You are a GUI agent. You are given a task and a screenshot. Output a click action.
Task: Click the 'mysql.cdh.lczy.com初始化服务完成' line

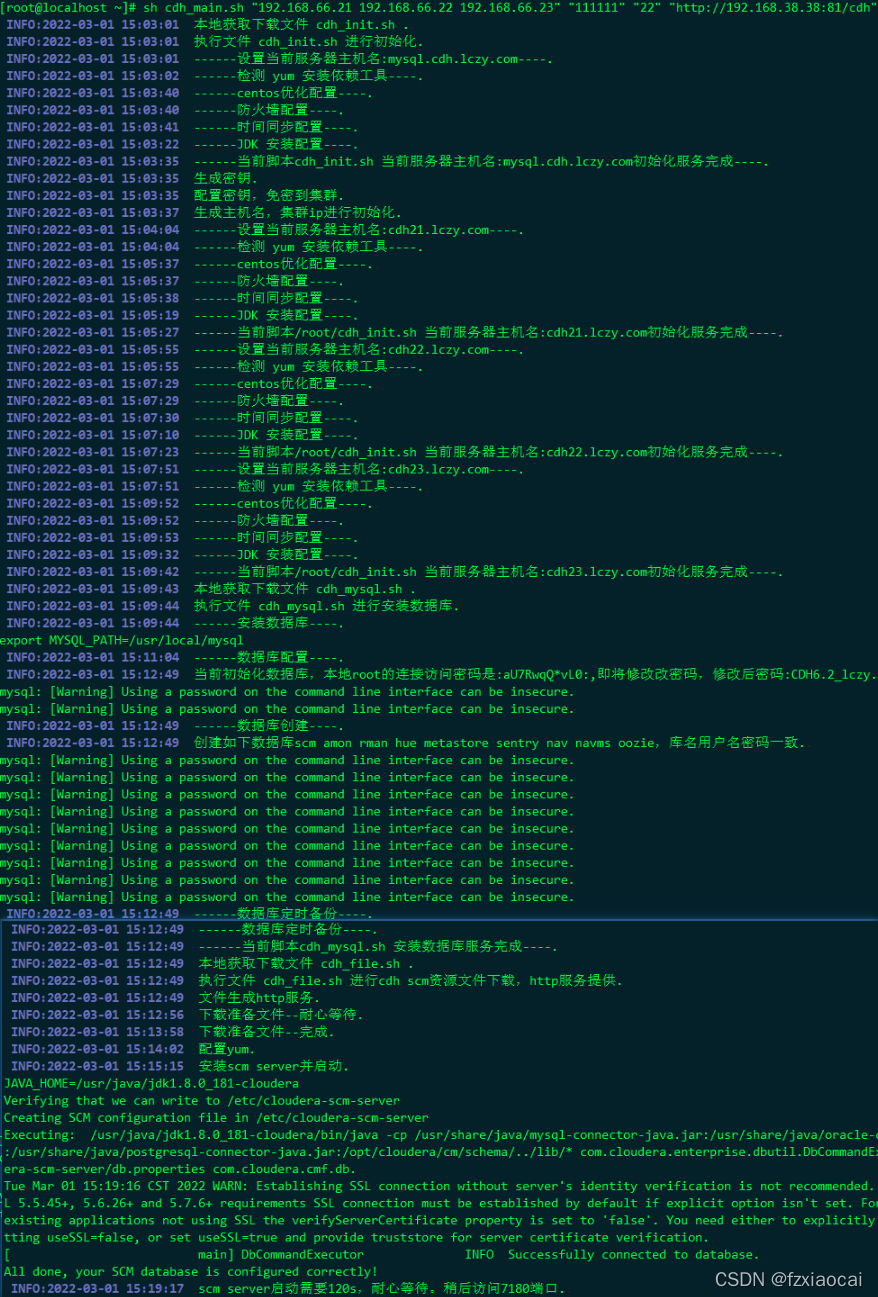point(387,161)
